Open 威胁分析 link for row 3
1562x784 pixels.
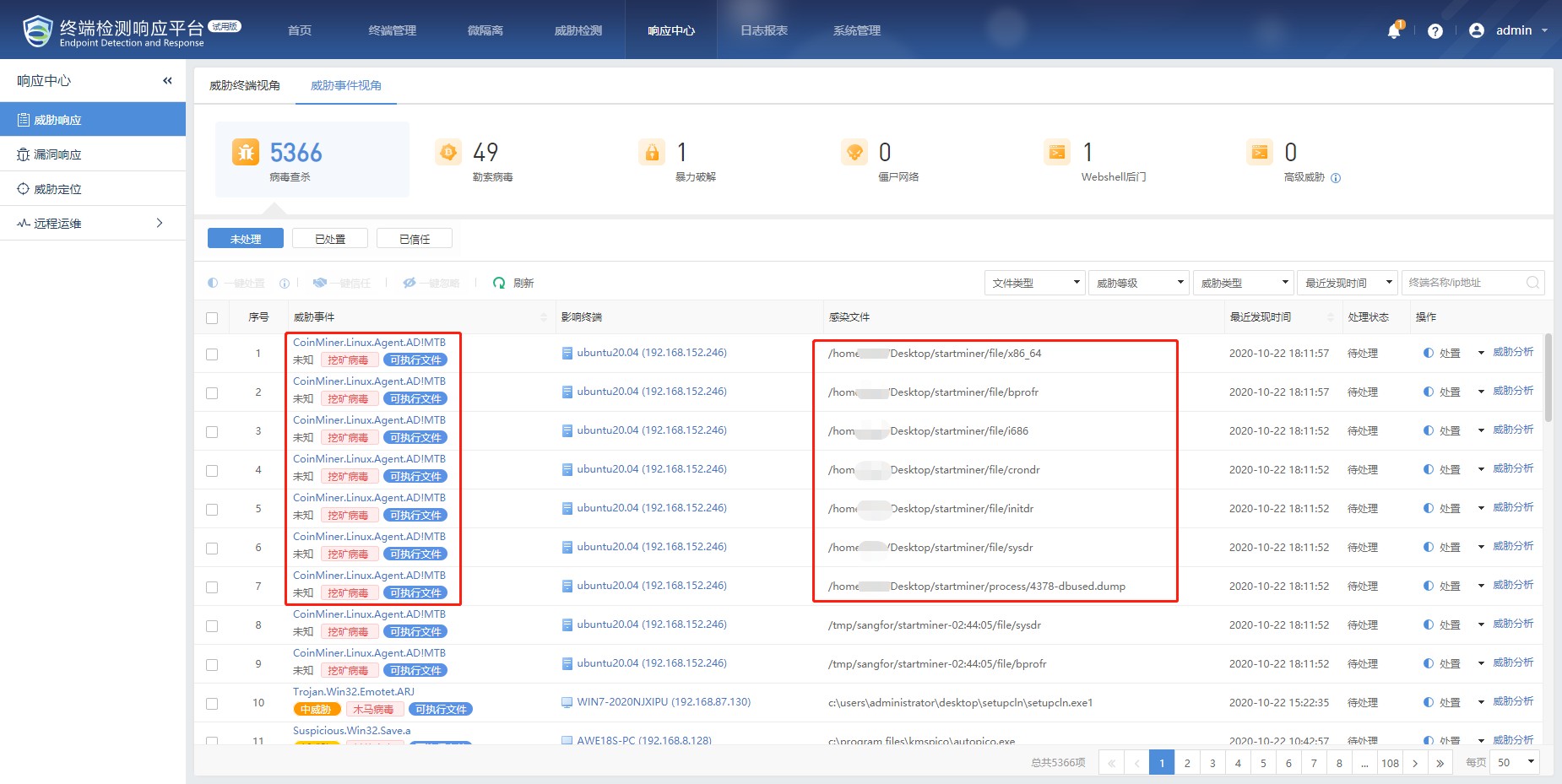(1512, 430)
